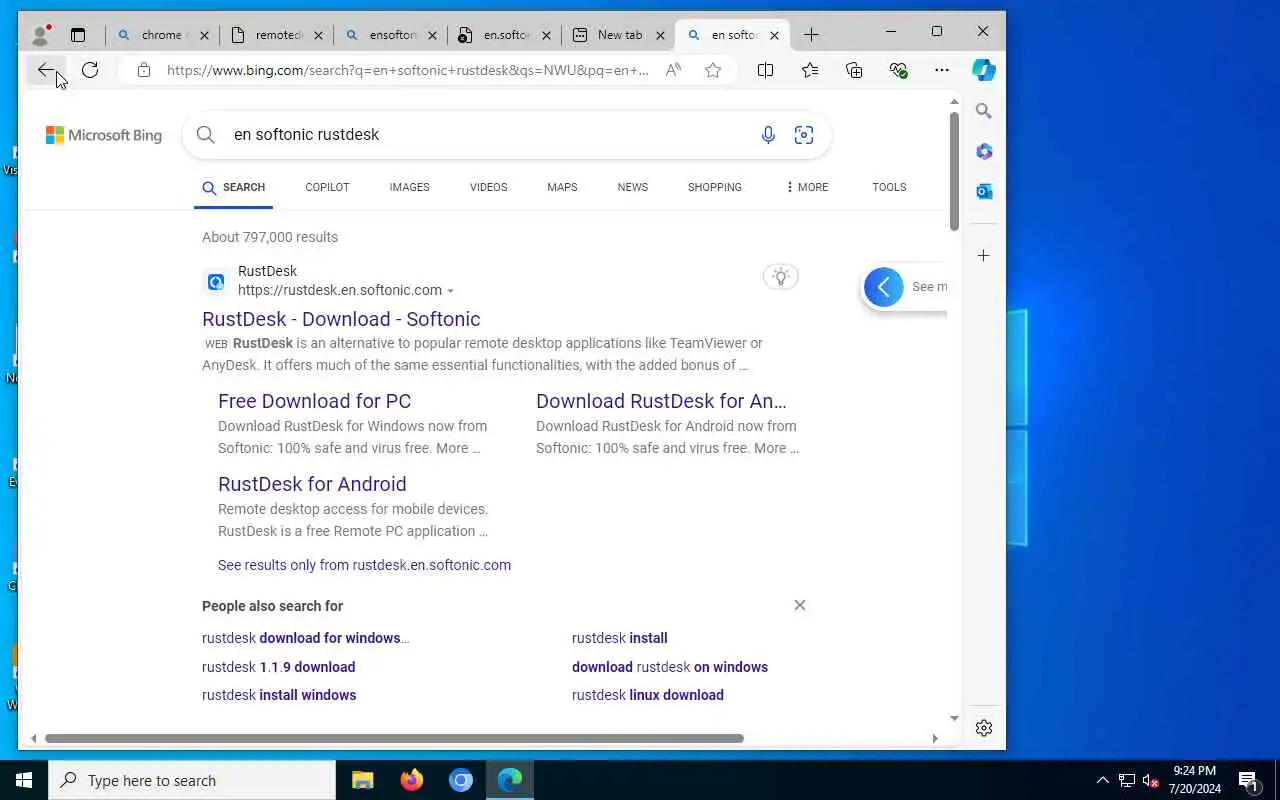Open RustDesk - Download - Softonic result
The height and width of the screenshot is (800, 1280).
pyautogui.click(x=341, y=319)
